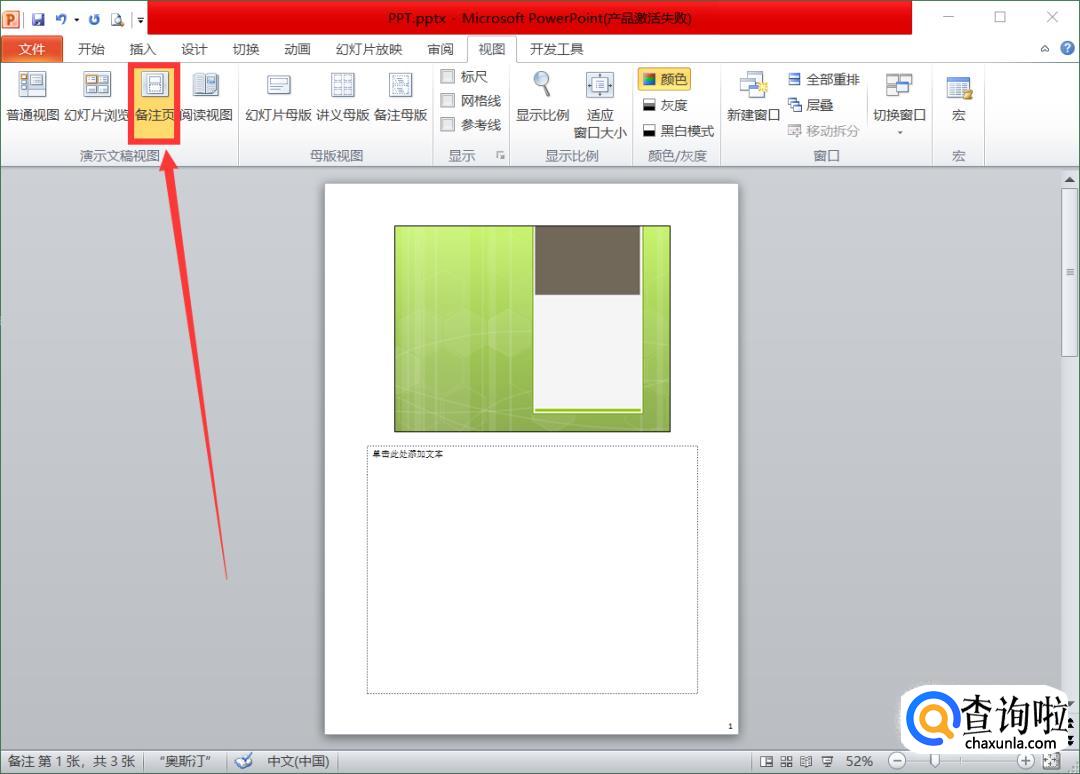Switch to the Design (设计) tab
Image resolution: width=1080 pixels, height=774 pixels.
(194, 49)
